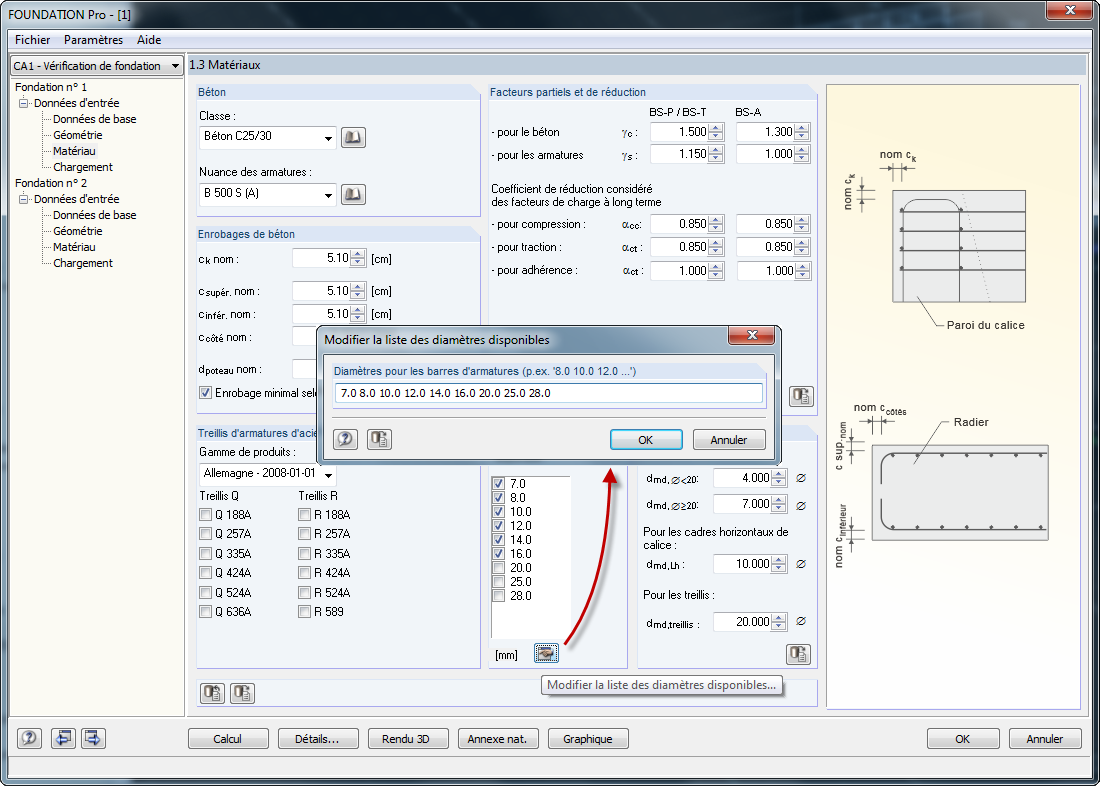Click the help question mark icon

coord(28,738)
